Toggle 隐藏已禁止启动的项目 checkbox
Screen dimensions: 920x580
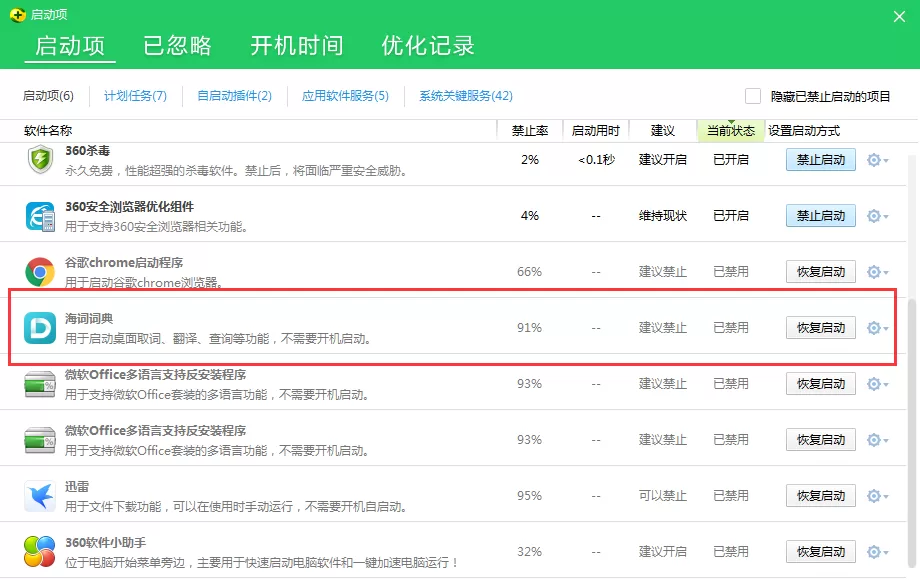point(753,96)
